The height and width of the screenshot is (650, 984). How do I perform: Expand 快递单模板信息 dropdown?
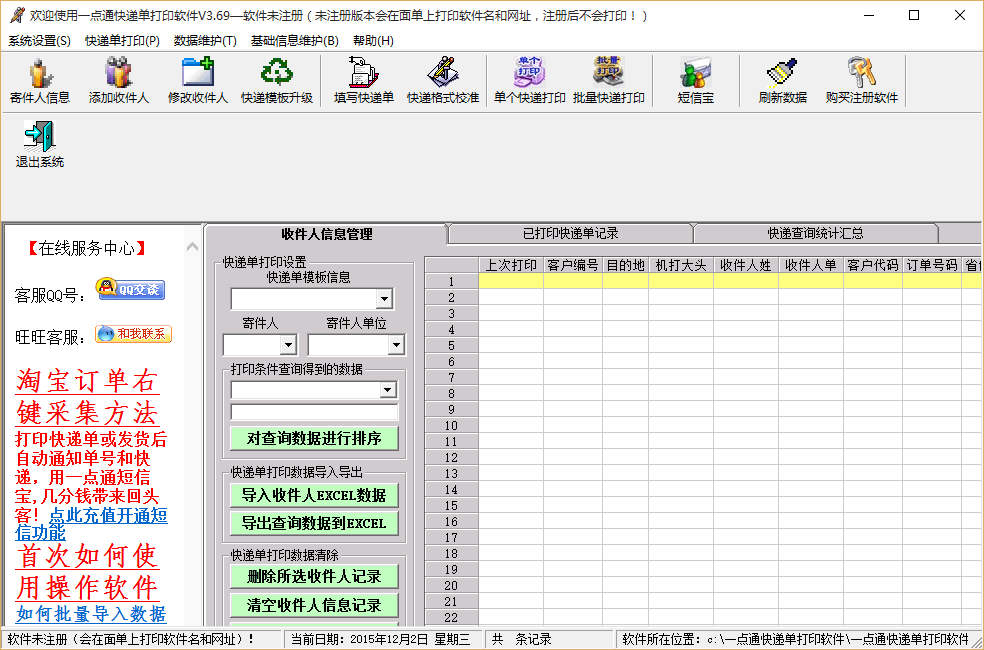(384, 299)
